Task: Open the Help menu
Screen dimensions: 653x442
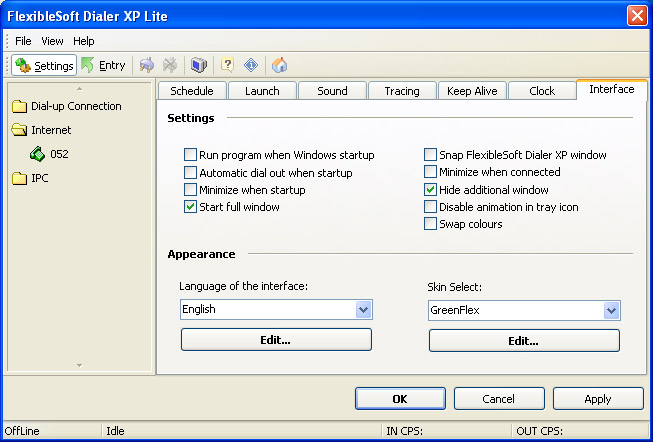Action: (x=84, y=41)
